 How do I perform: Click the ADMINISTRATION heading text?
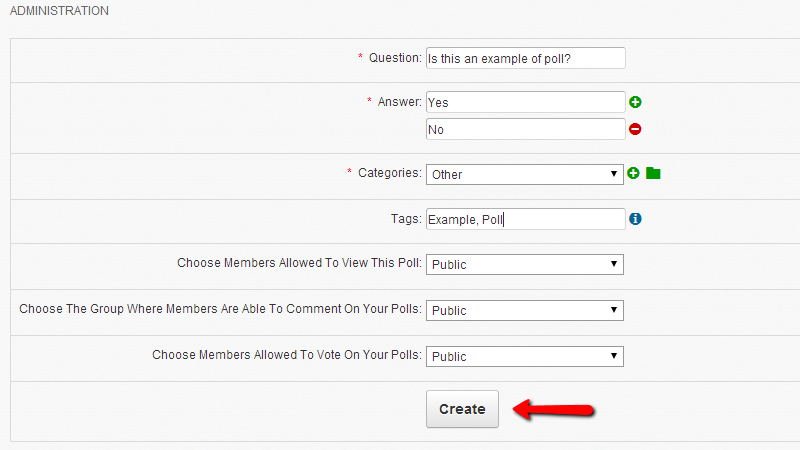[59, 11]
